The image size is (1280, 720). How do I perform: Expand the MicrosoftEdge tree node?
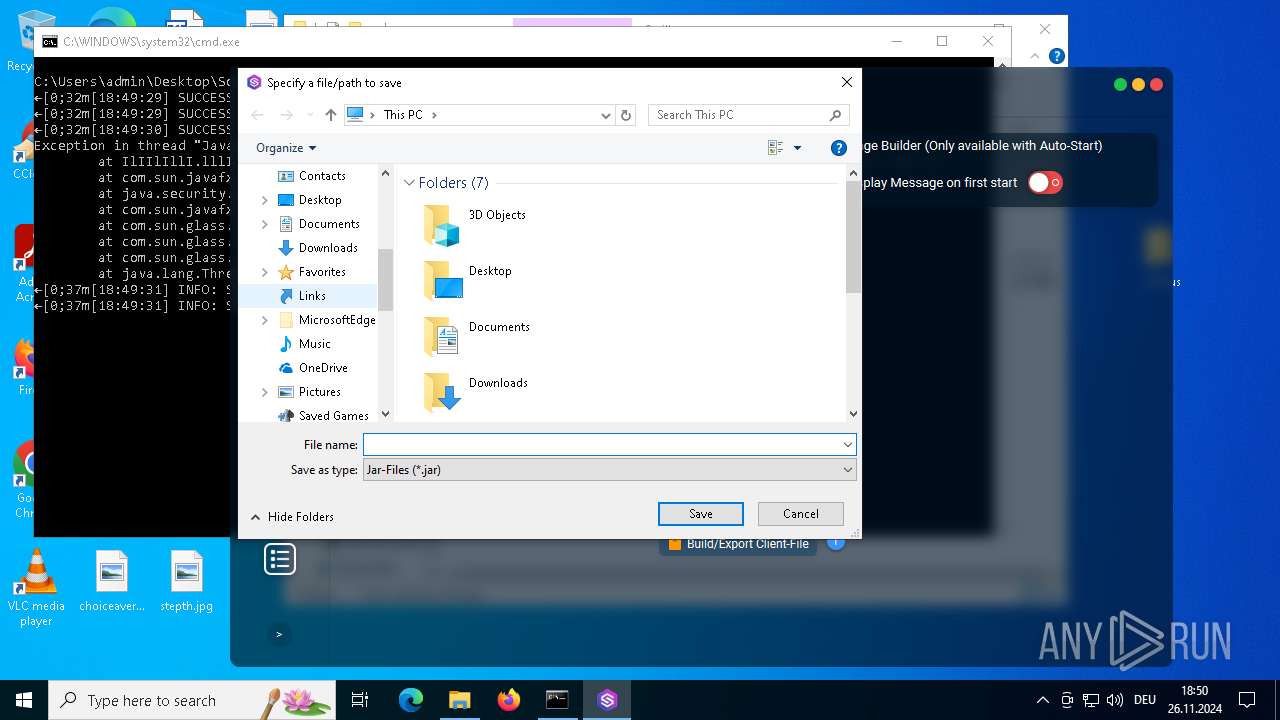[x=264, y=320]
